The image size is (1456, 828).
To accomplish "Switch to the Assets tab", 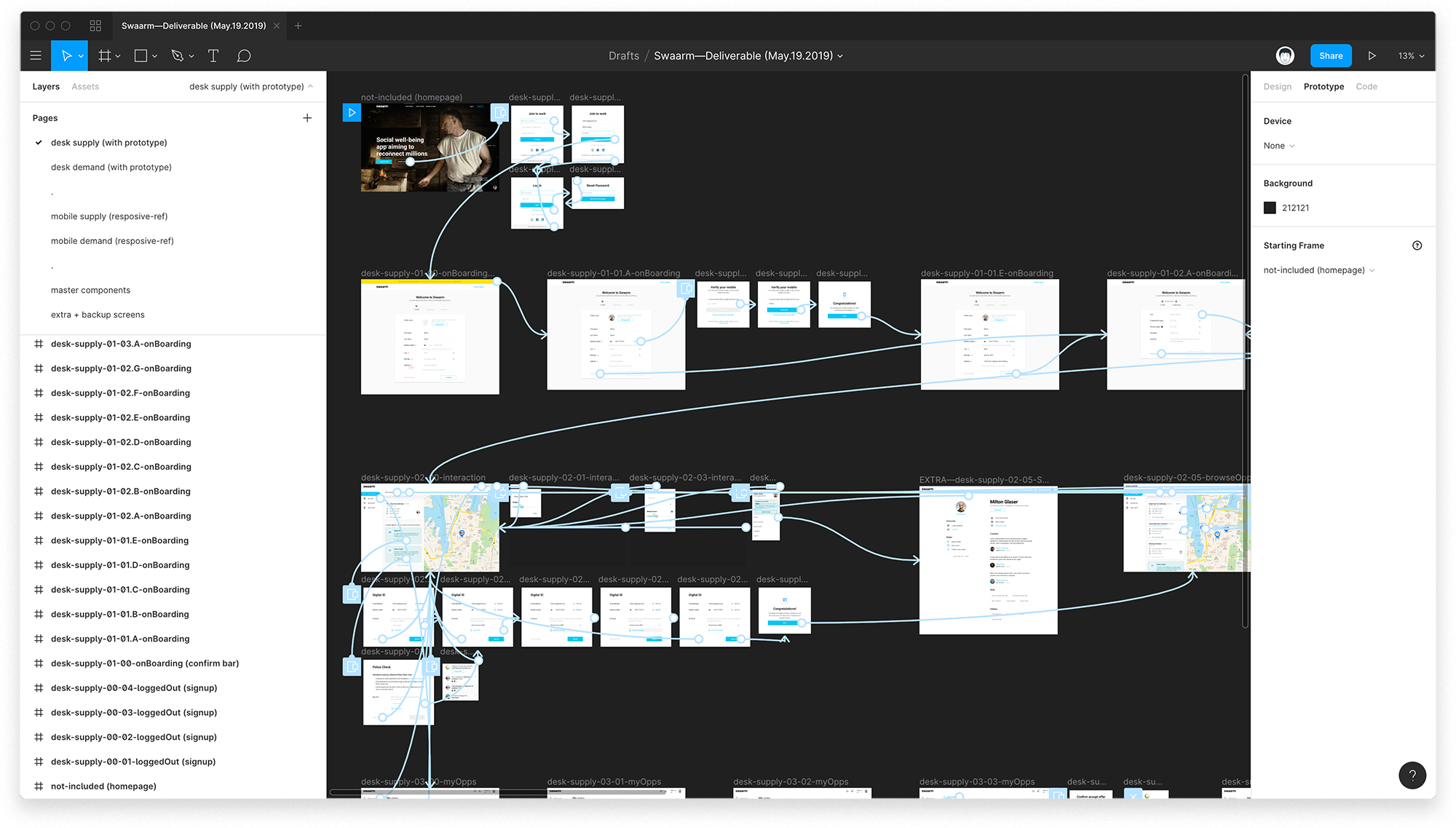I will point(85,86).
